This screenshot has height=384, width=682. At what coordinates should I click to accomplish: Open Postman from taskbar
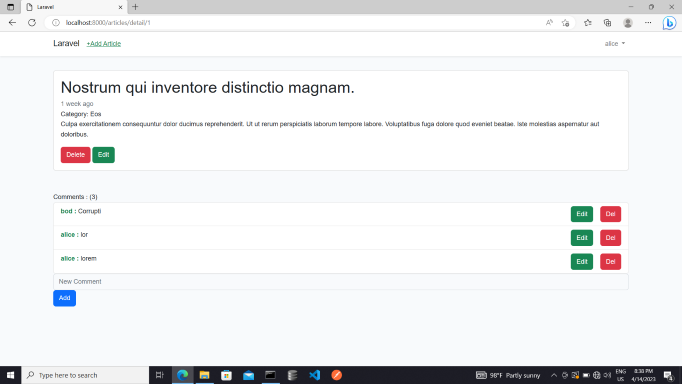coord(337,375)
